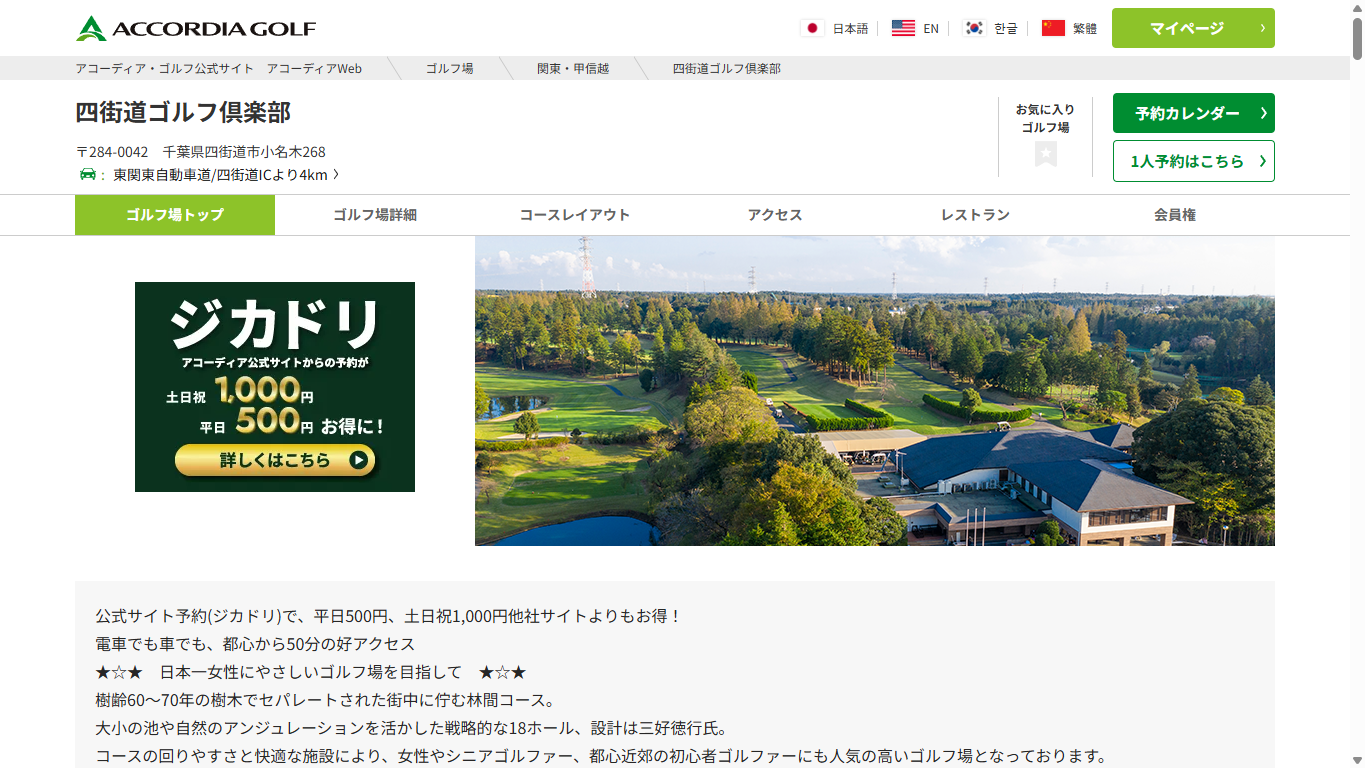Click breadcrumb アコーディア・ゴルフ公式サイト アコーディアWeb
This screenshot has height=768, width=1365.
tap(219, 69)
